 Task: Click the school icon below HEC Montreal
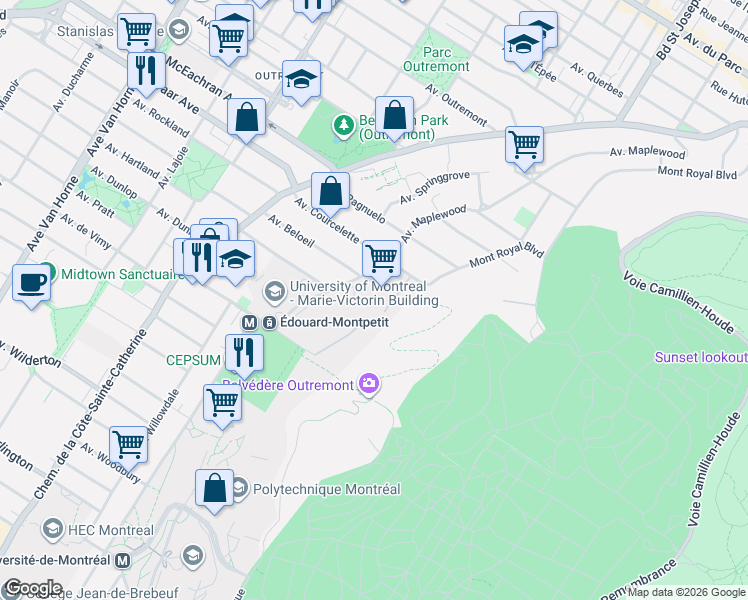(193, 556)
